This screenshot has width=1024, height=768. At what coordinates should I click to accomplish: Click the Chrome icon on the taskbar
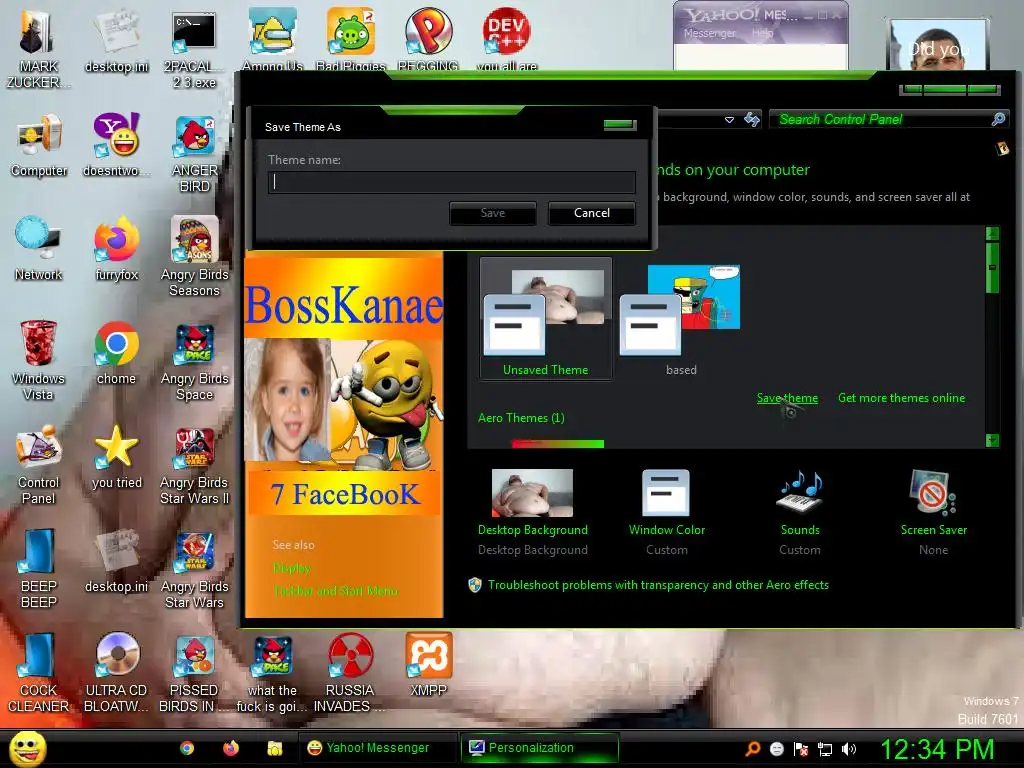(187, 748)
